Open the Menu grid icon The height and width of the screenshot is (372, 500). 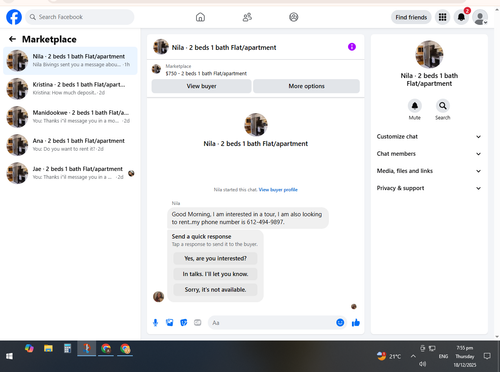(x=442, y=17)
